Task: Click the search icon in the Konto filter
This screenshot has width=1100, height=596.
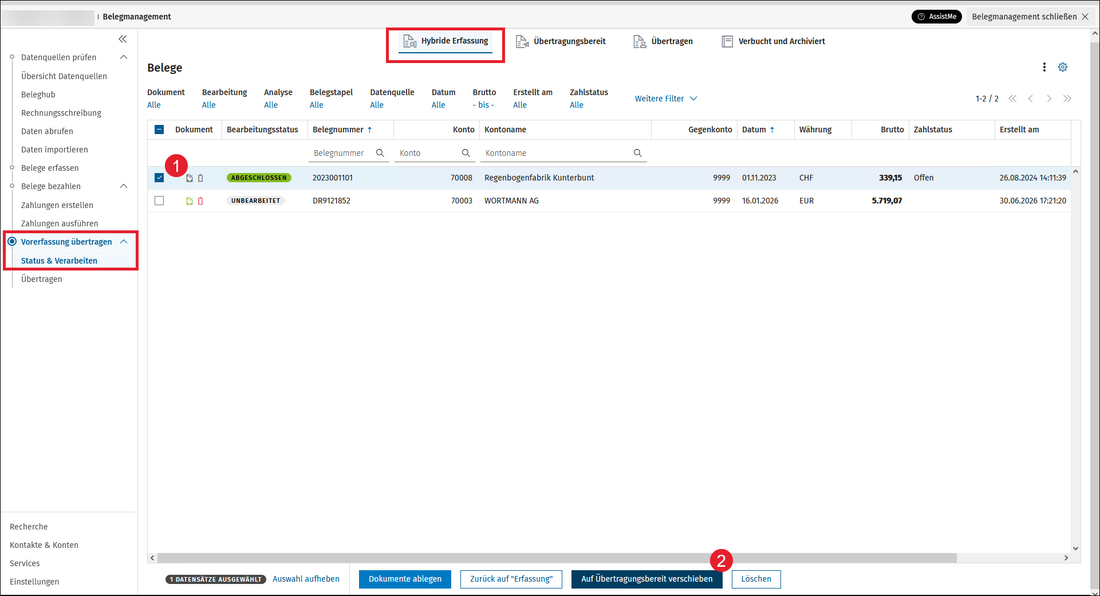Action: point(465,153)
